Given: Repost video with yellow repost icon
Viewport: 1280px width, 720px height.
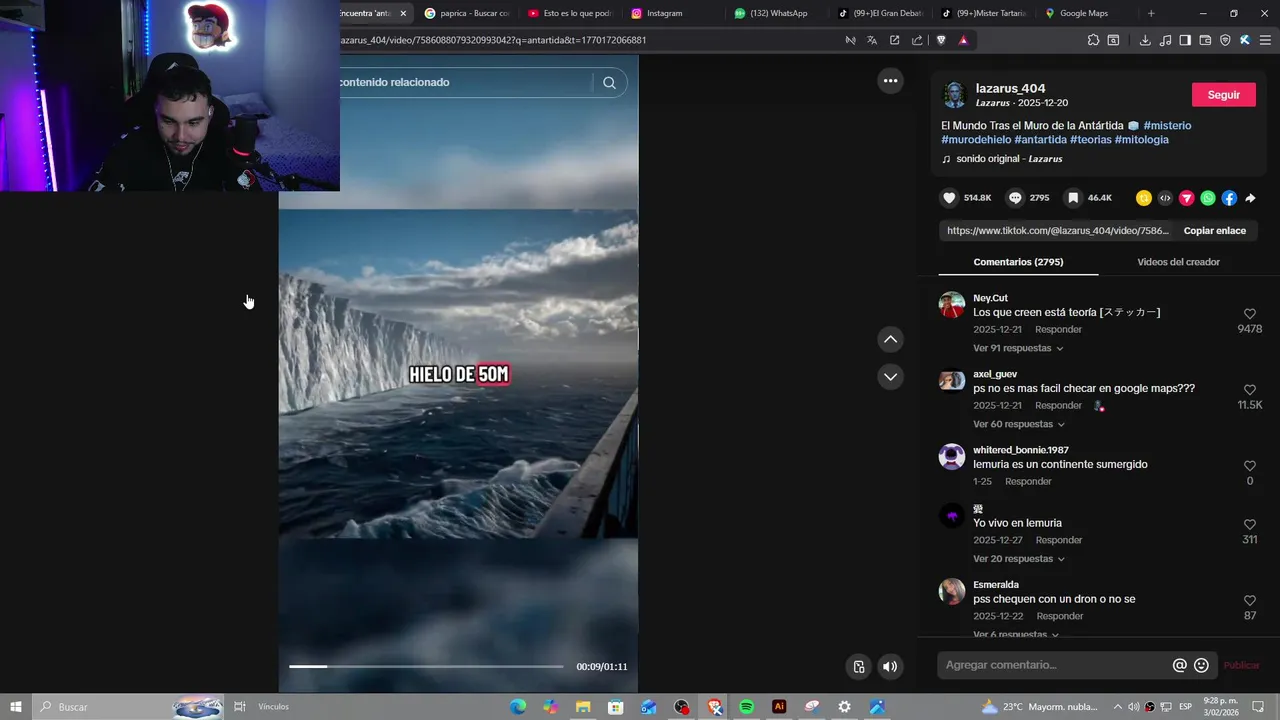Looking at the screenshot, I should (1143, 198).
